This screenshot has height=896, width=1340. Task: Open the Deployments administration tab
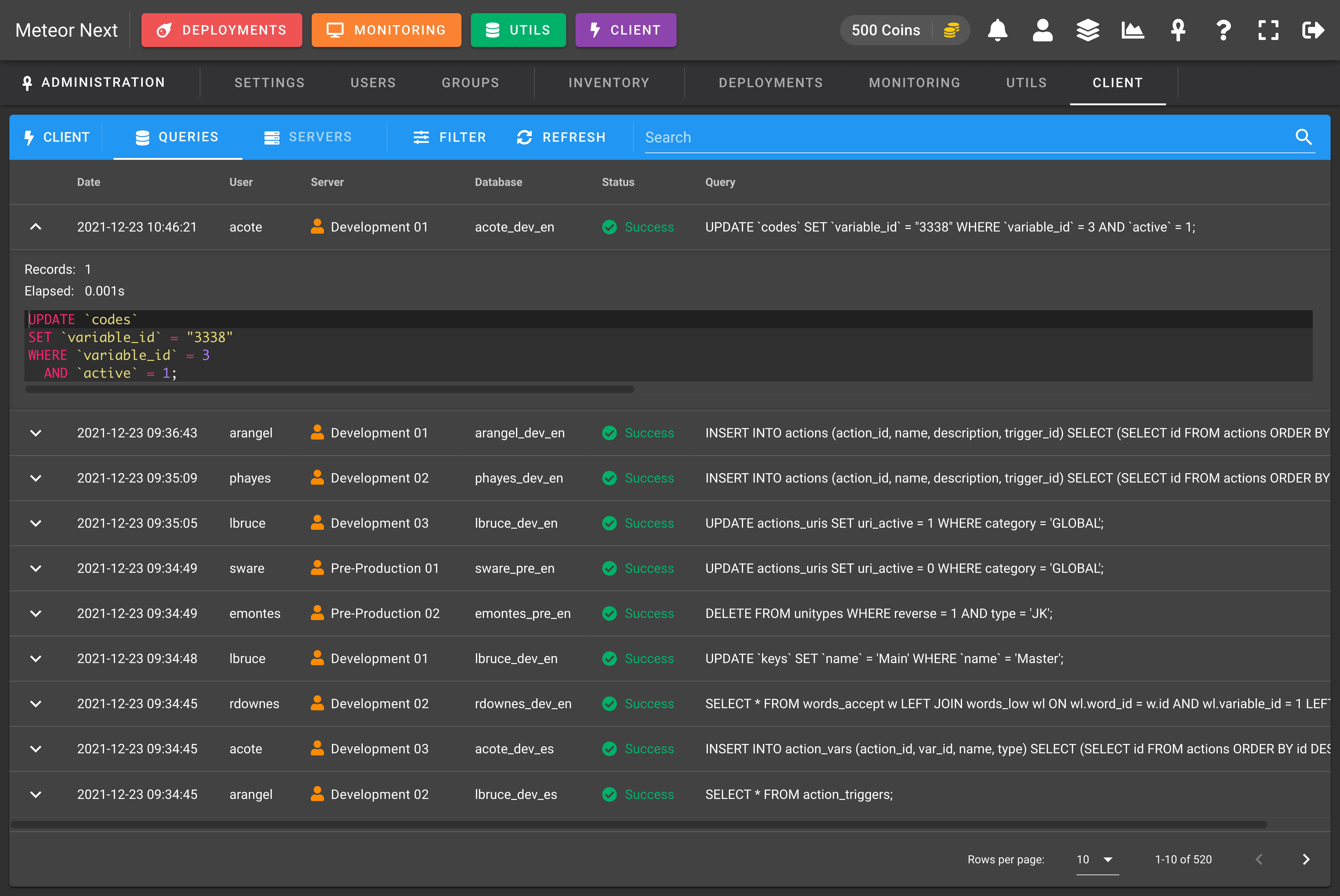[771, 83]
